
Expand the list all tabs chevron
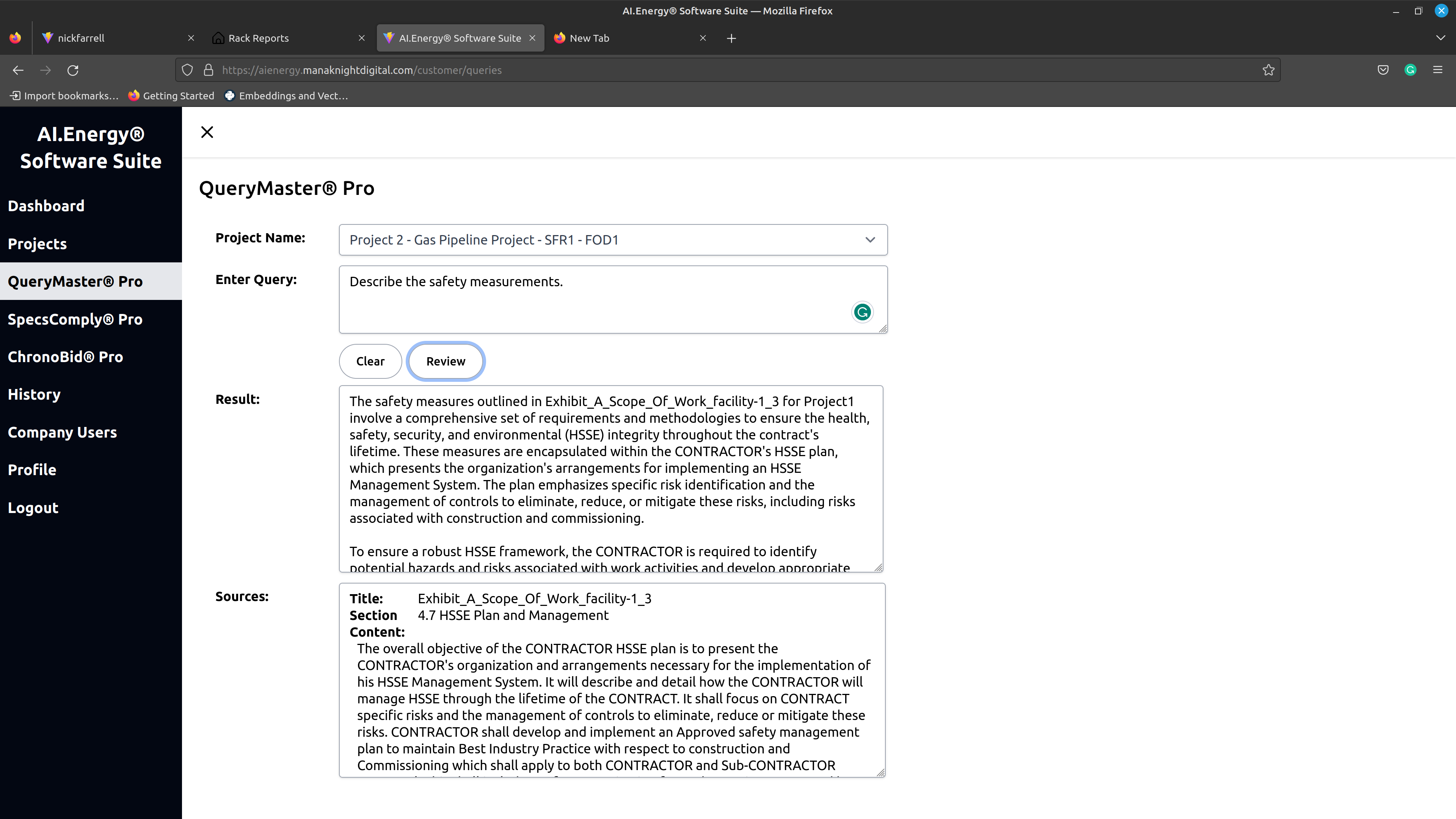click(1440, 38)
